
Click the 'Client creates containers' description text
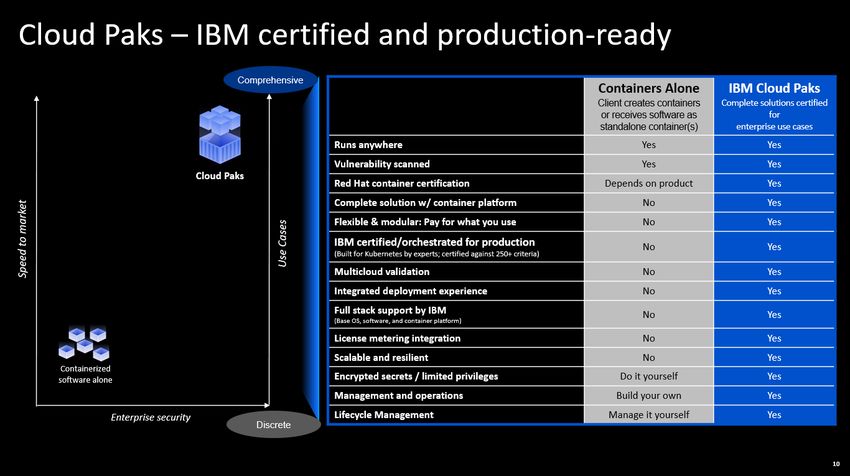(648, 114)
